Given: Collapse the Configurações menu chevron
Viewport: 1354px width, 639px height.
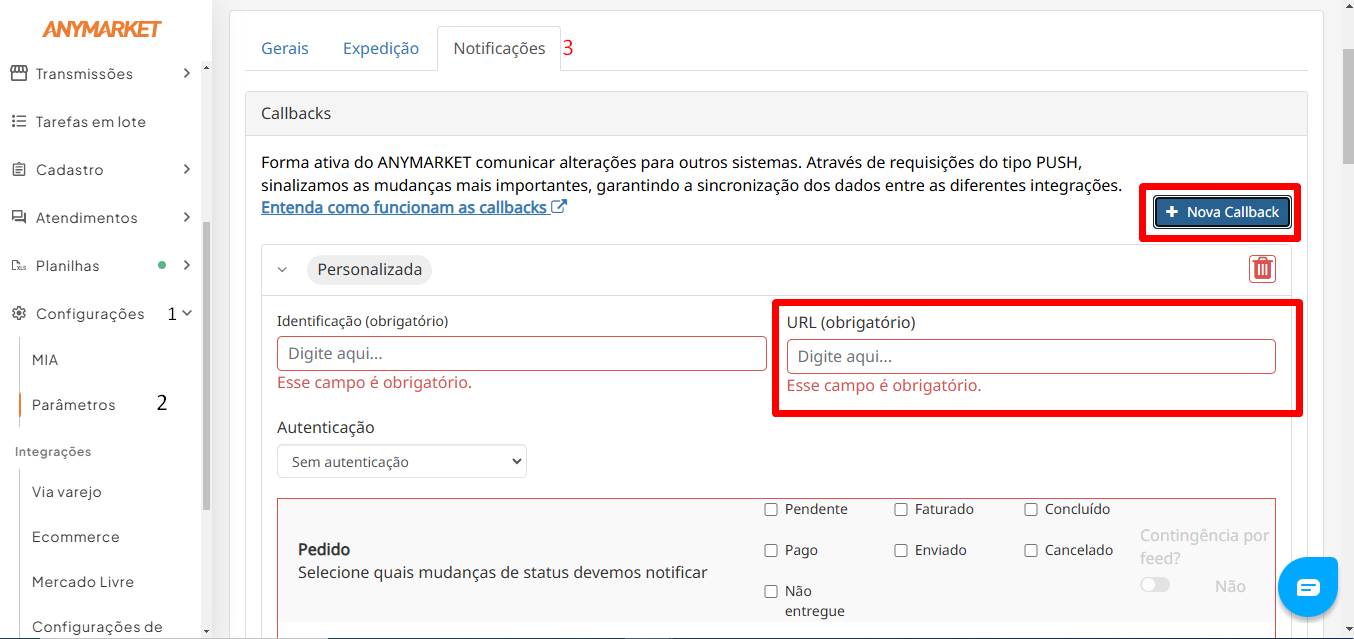Looking at the screenshot, I should [187, 313].
